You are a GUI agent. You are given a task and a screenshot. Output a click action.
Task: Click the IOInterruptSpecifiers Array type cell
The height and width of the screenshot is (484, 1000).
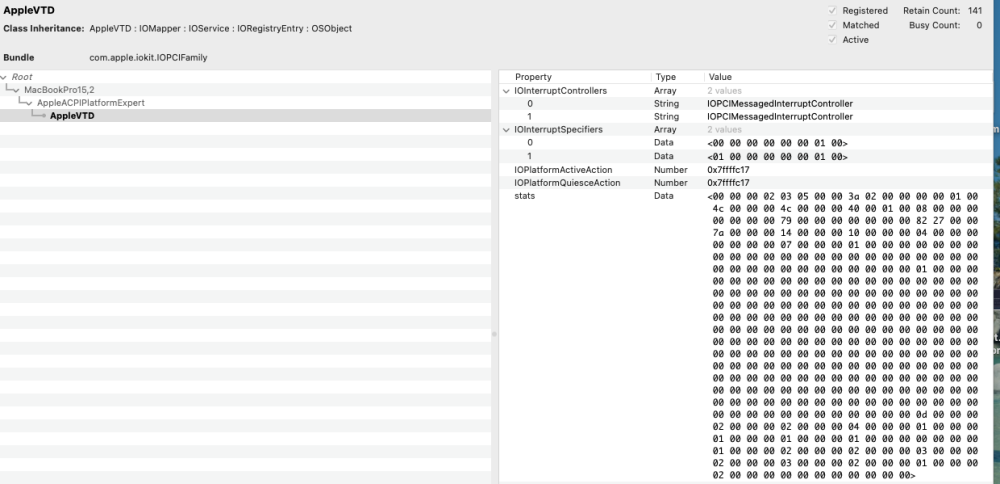point(665,130)
